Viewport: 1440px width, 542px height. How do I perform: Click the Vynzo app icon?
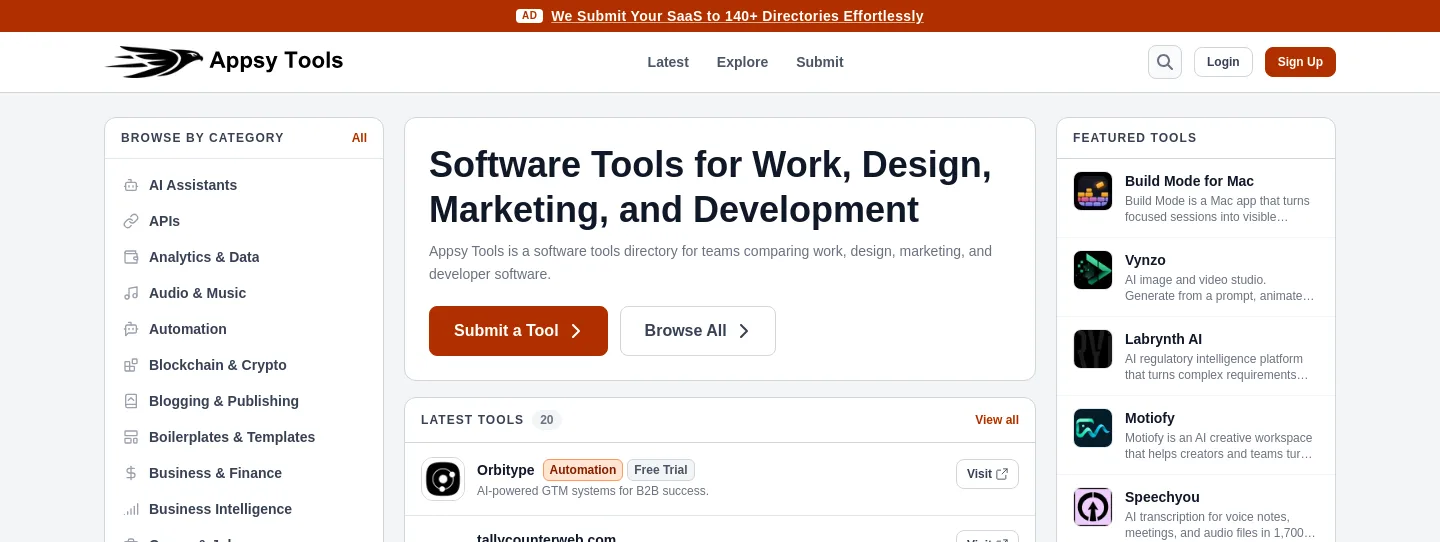[1093, 270]
